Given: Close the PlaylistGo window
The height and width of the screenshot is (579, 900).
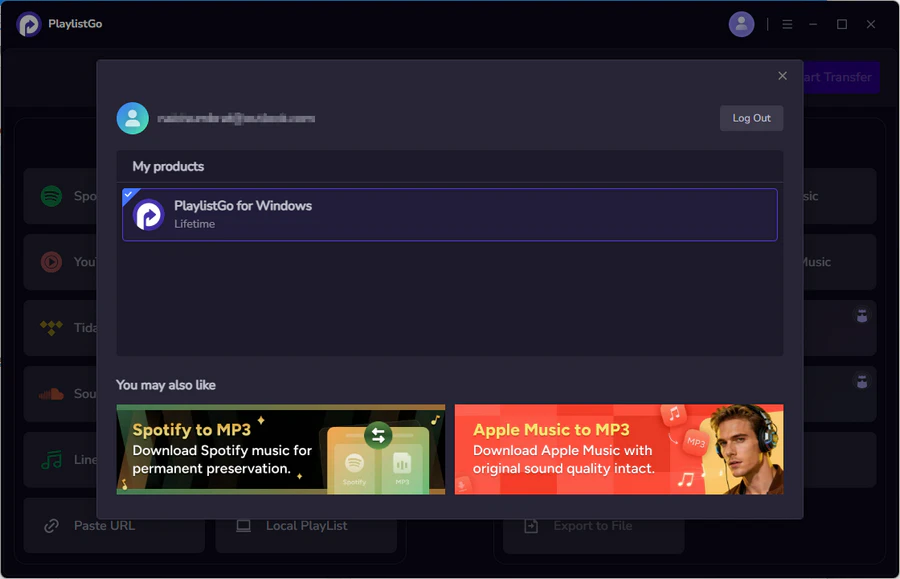Looking at the screenshot, I should point(871,24).
